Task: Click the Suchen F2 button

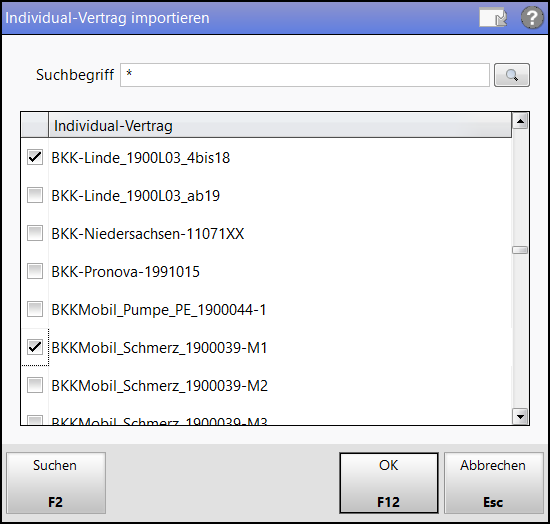Action: [56, 483]
